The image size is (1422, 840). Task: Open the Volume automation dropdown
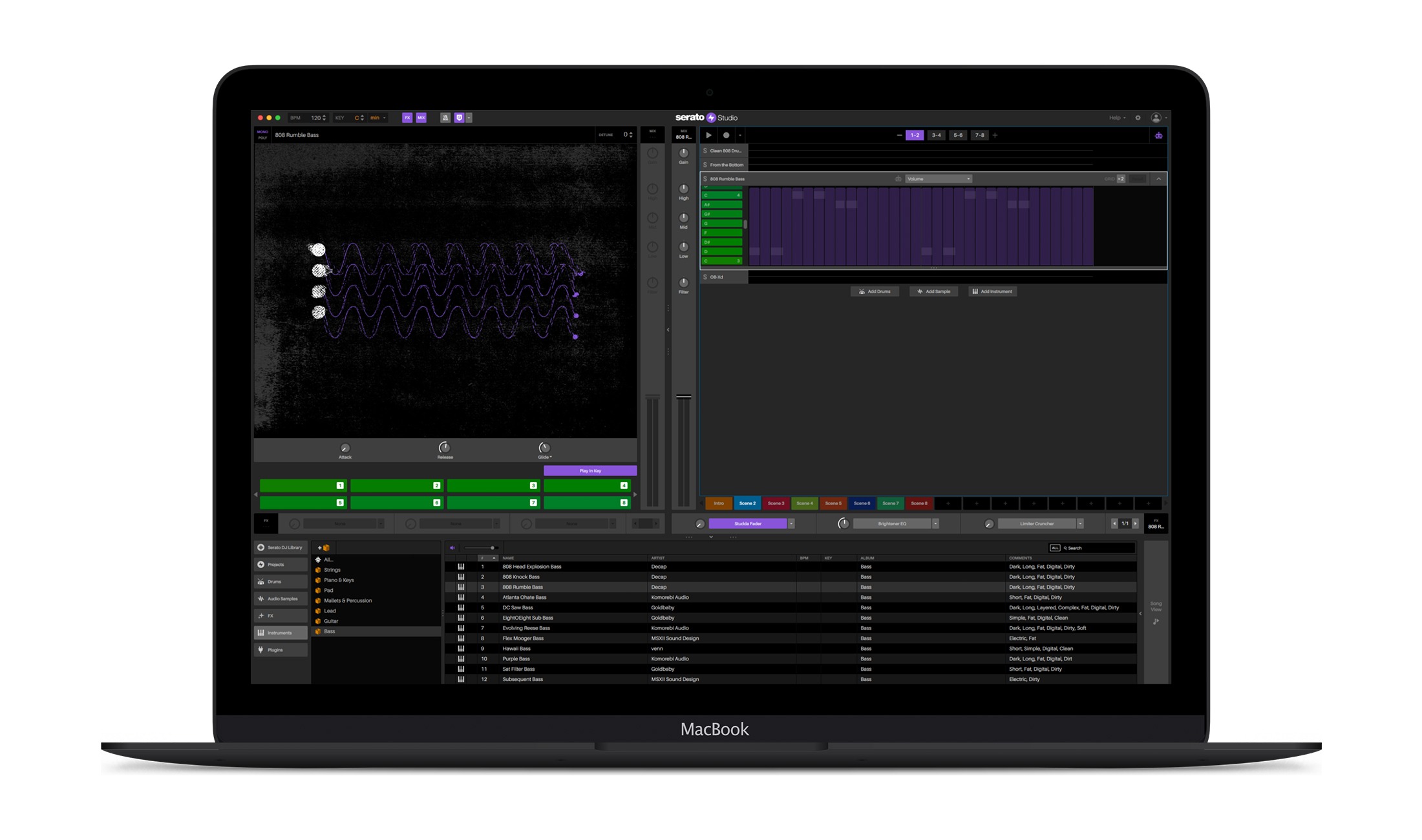tap(938, 178)
